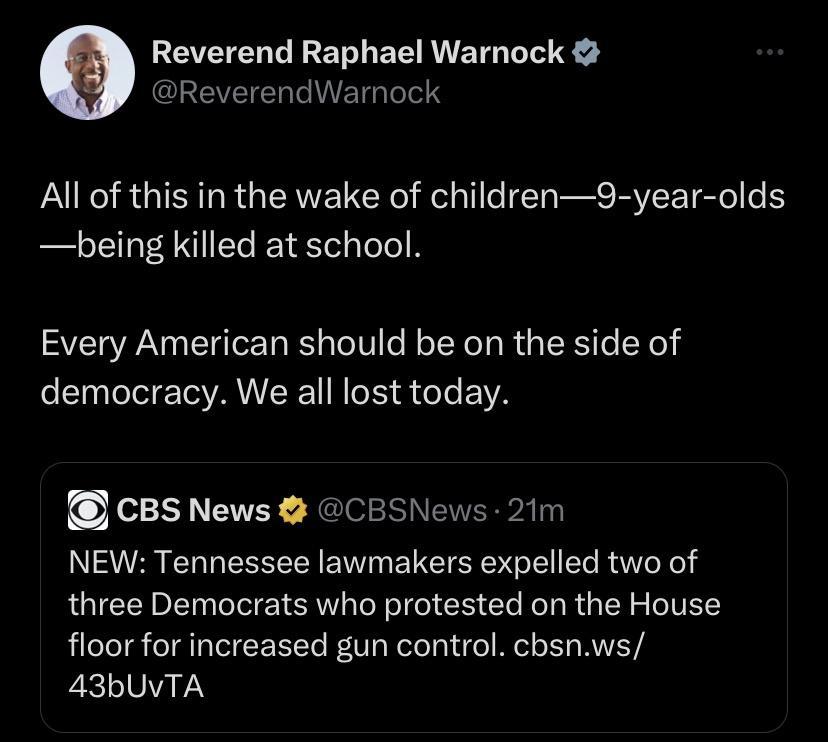
Task: View Reverend Warnock's profile picture
Action: click(x=87, y=71)
